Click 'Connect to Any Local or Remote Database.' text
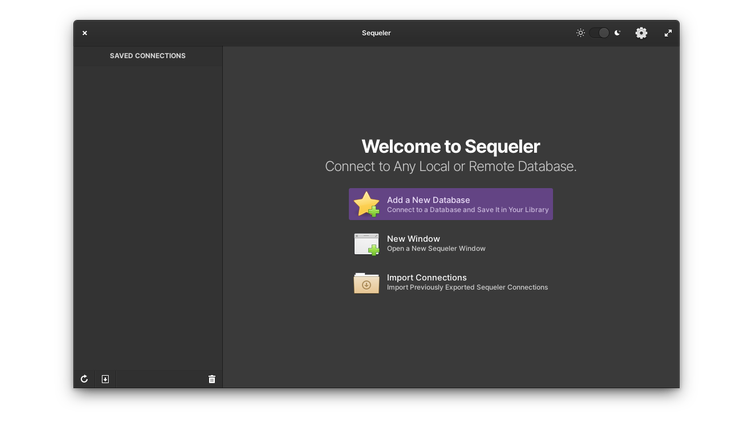 (451, 166)
